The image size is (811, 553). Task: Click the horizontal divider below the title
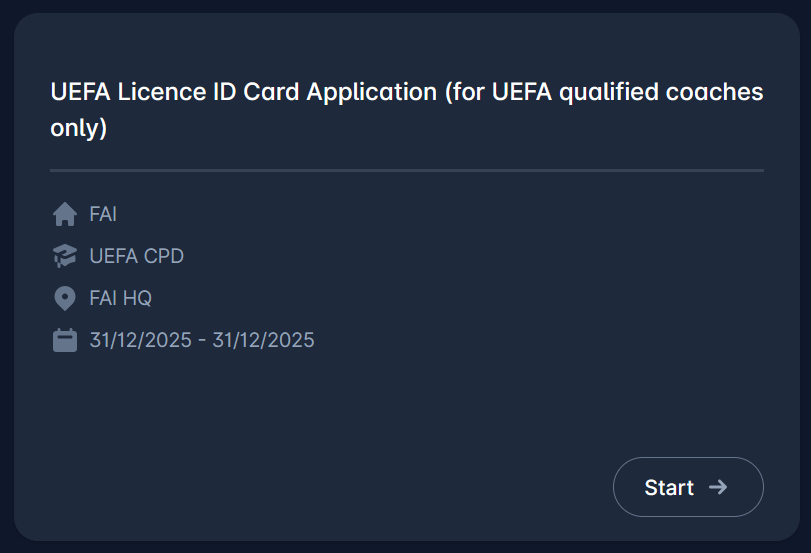pos(406,171)
